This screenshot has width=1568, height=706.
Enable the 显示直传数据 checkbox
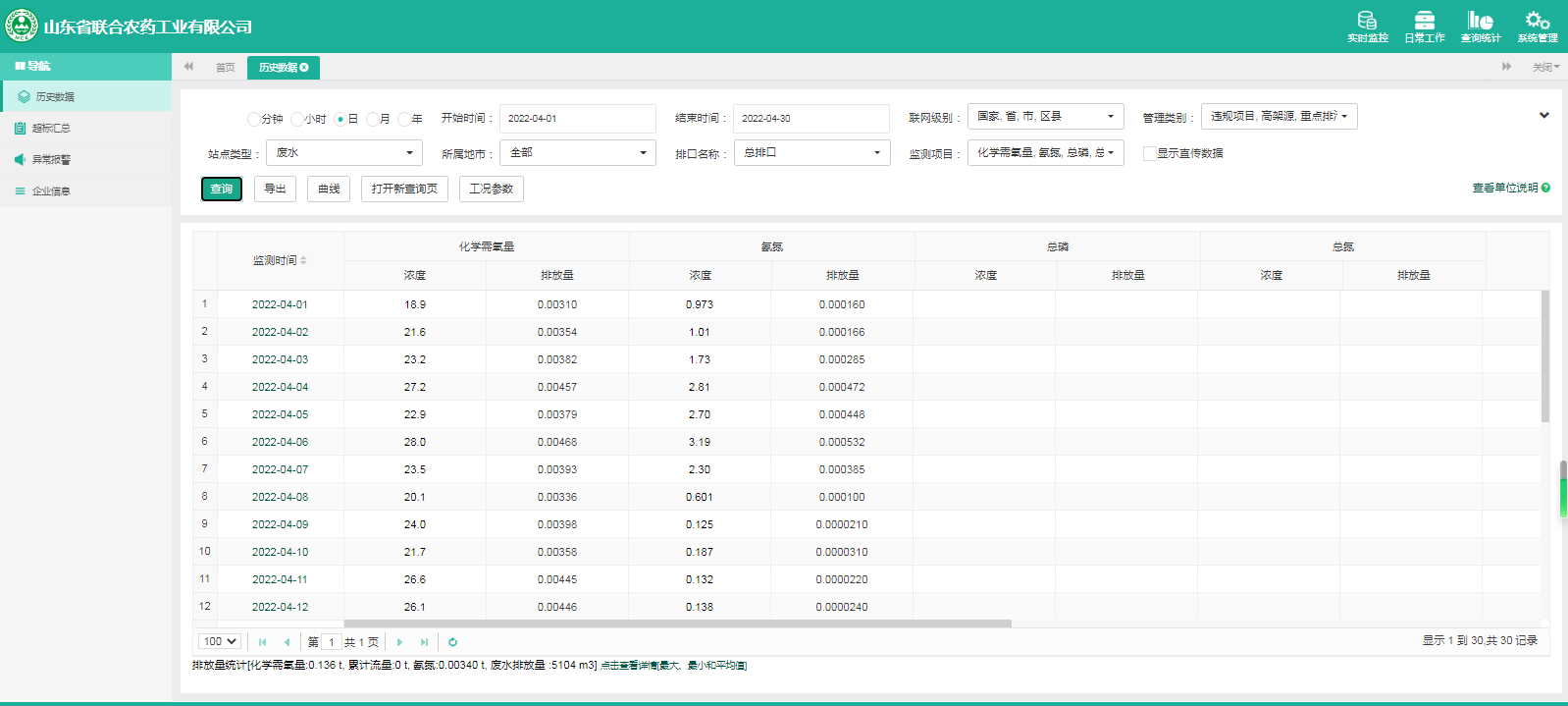coord(1149,153)
